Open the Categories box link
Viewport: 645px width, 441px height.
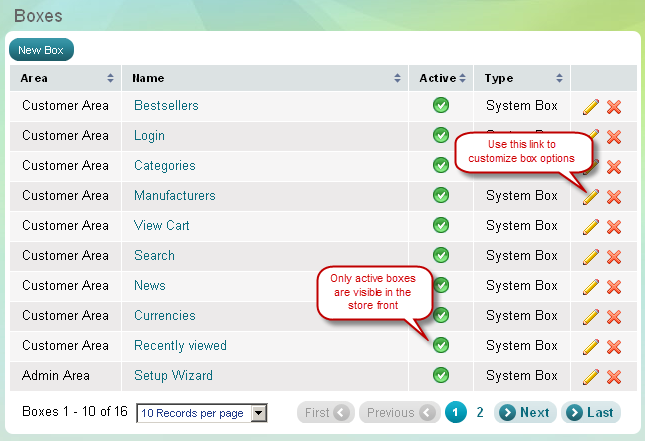pyautogui.click(x=165, y=165)
